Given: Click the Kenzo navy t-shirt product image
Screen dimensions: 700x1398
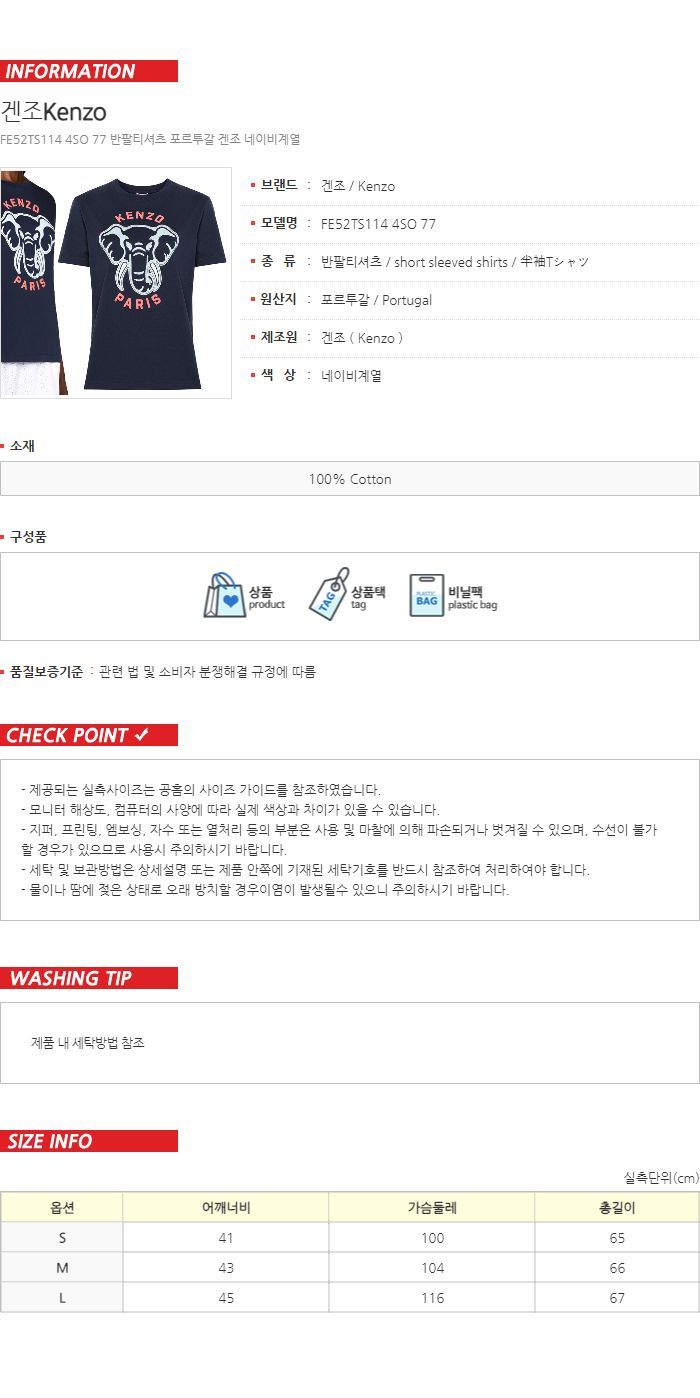Looking at the screenshot, I should tap(116, 283).
